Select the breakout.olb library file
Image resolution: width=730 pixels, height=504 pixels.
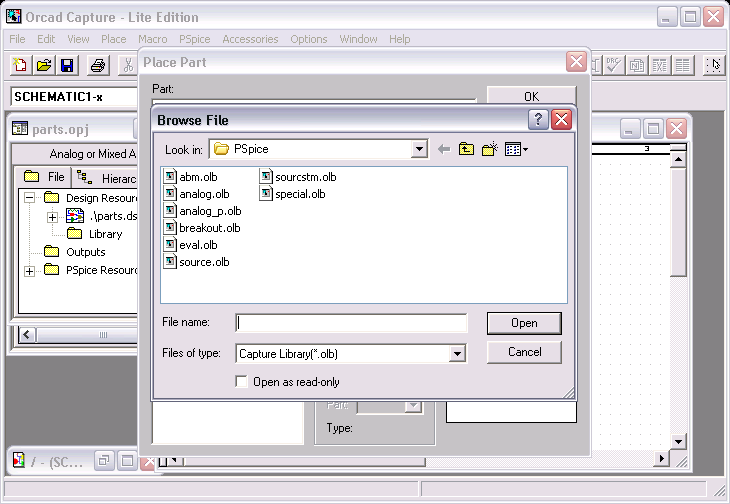pos(202,228)
